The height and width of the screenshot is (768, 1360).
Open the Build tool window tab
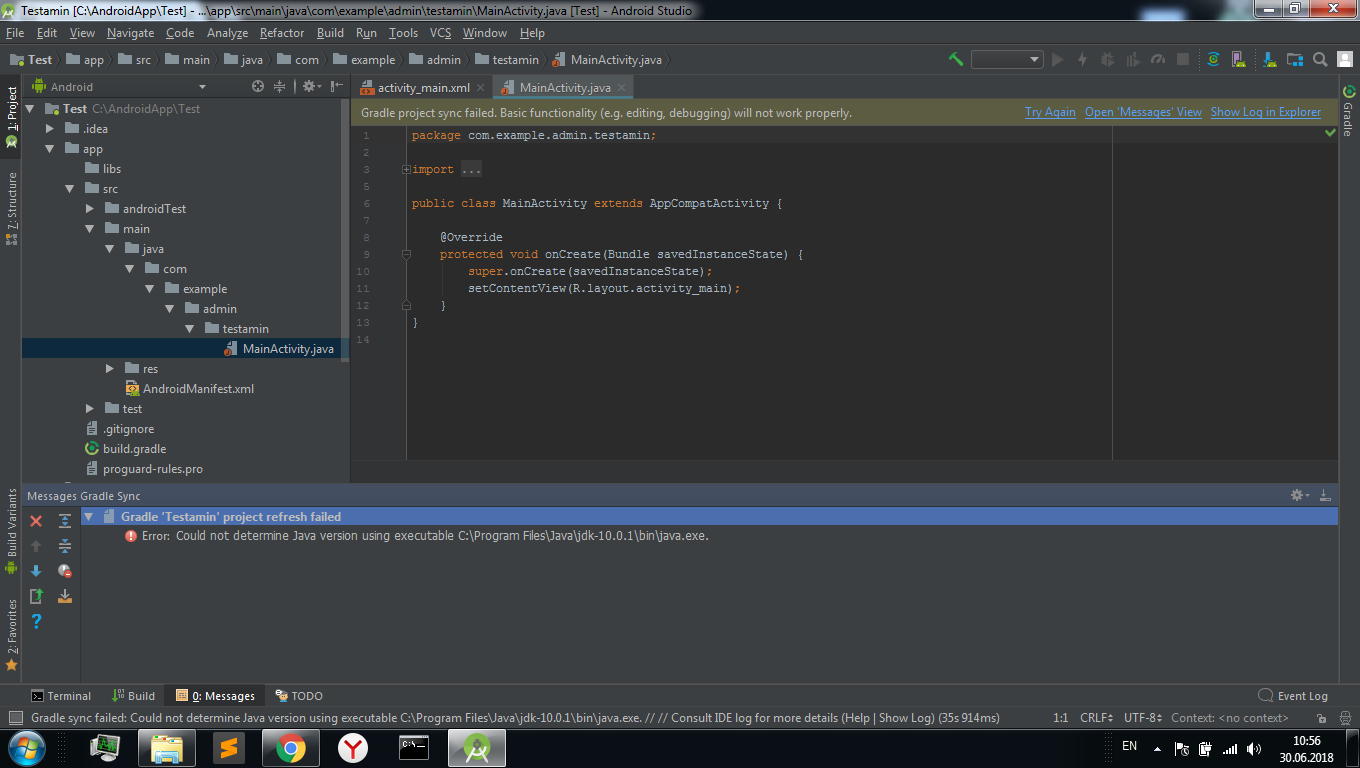pos(134,696)
